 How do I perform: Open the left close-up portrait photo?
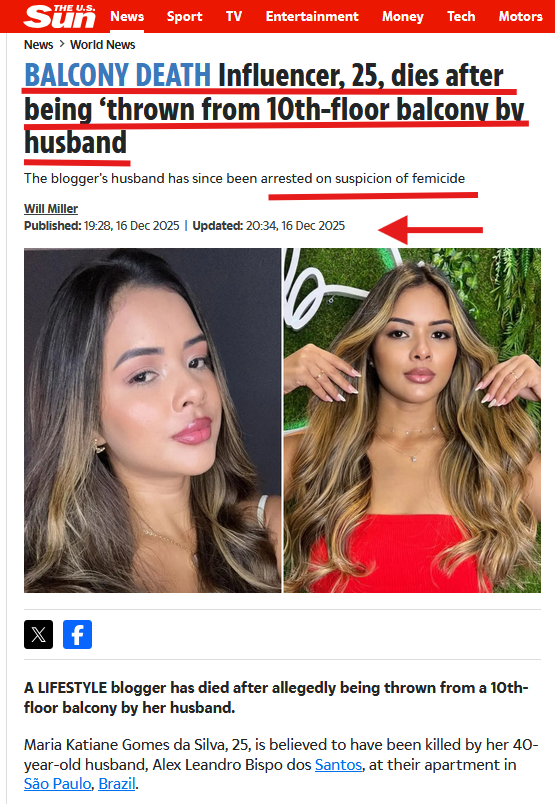pos(152,420)
